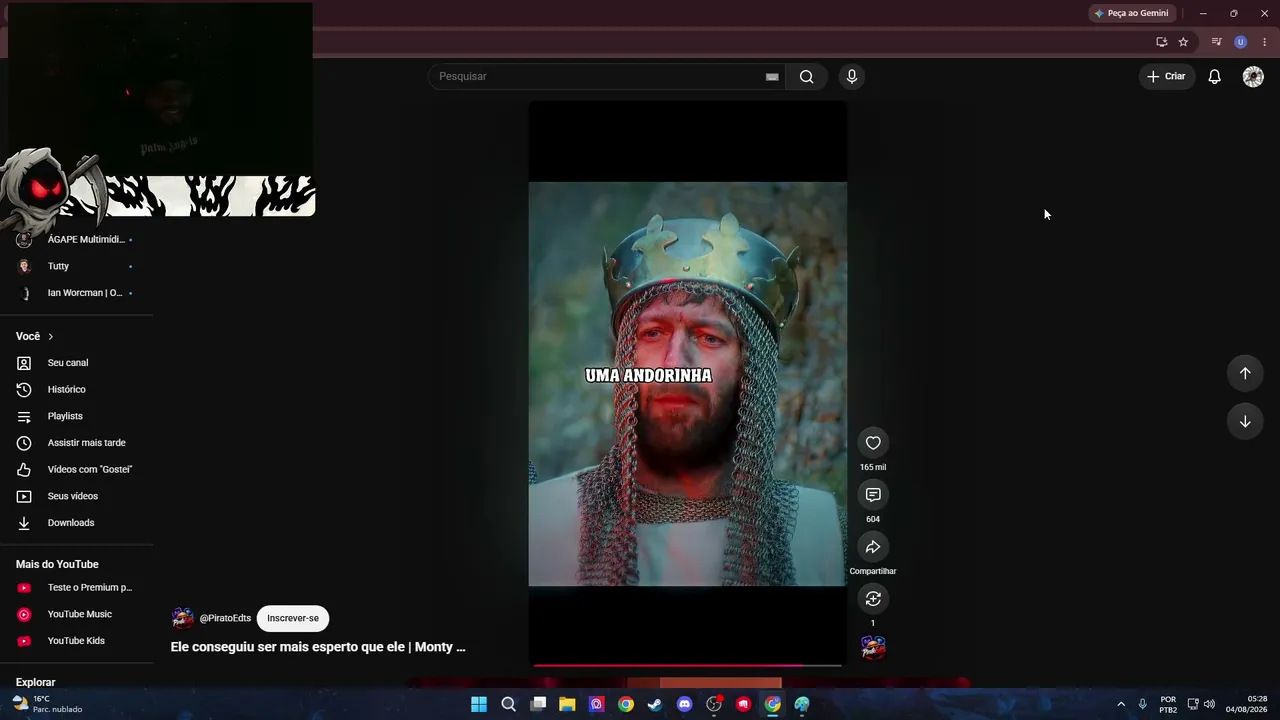Go to the next Short with down arrow
Screen dimensions: 1280x720
(x=1245, y=421)
